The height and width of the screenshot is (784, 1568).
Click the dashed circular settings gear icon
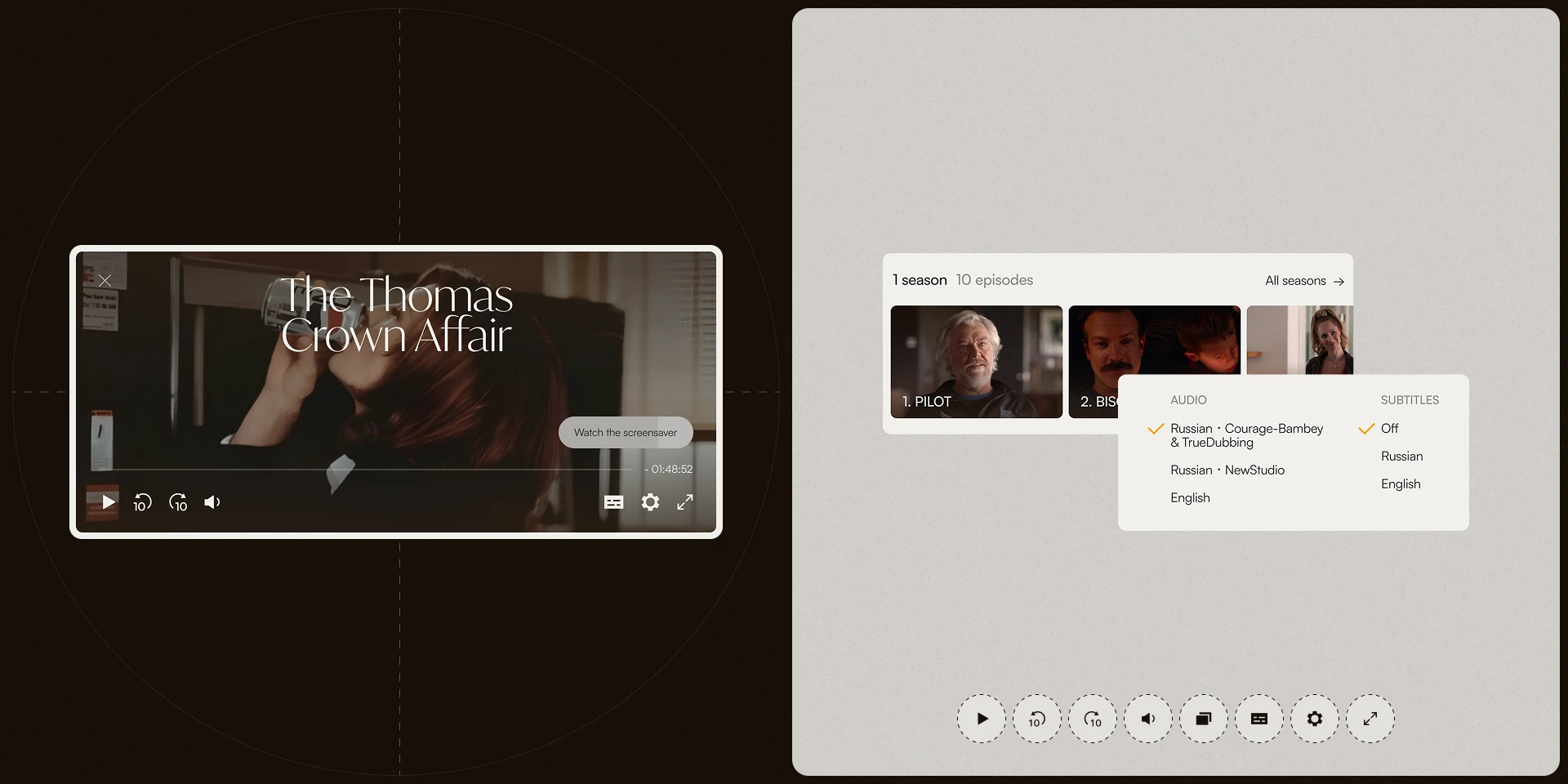1315,719
